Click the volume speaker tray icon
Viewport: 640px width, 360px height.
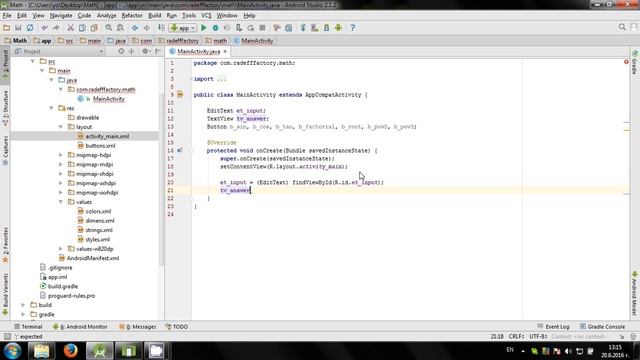tap(568, 351)
